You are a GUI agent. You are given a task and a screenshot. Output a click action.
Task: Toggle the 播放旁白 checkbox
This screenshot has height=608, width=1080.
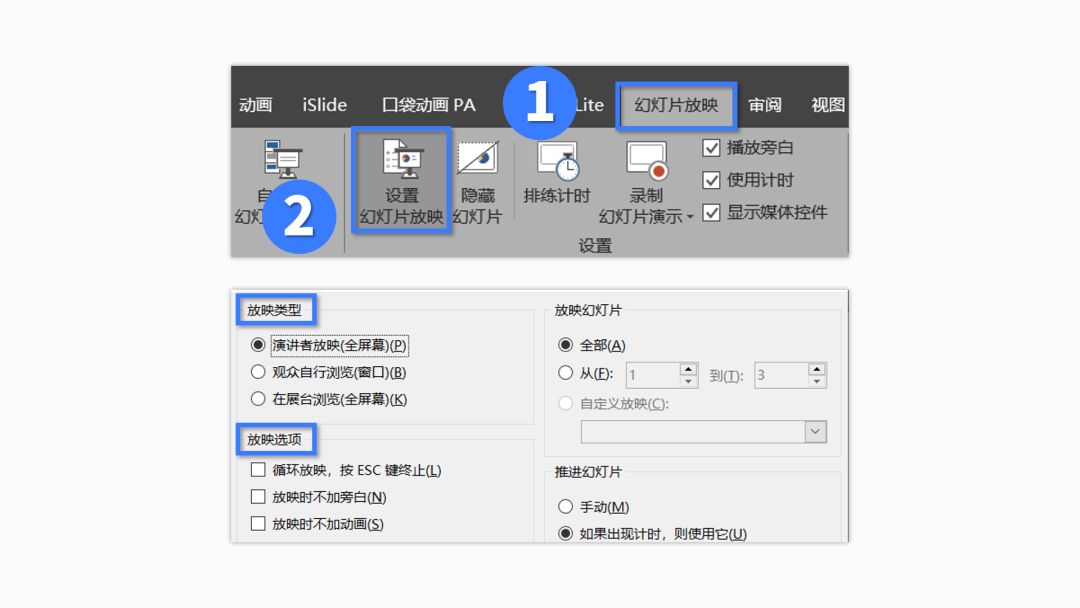712,148
